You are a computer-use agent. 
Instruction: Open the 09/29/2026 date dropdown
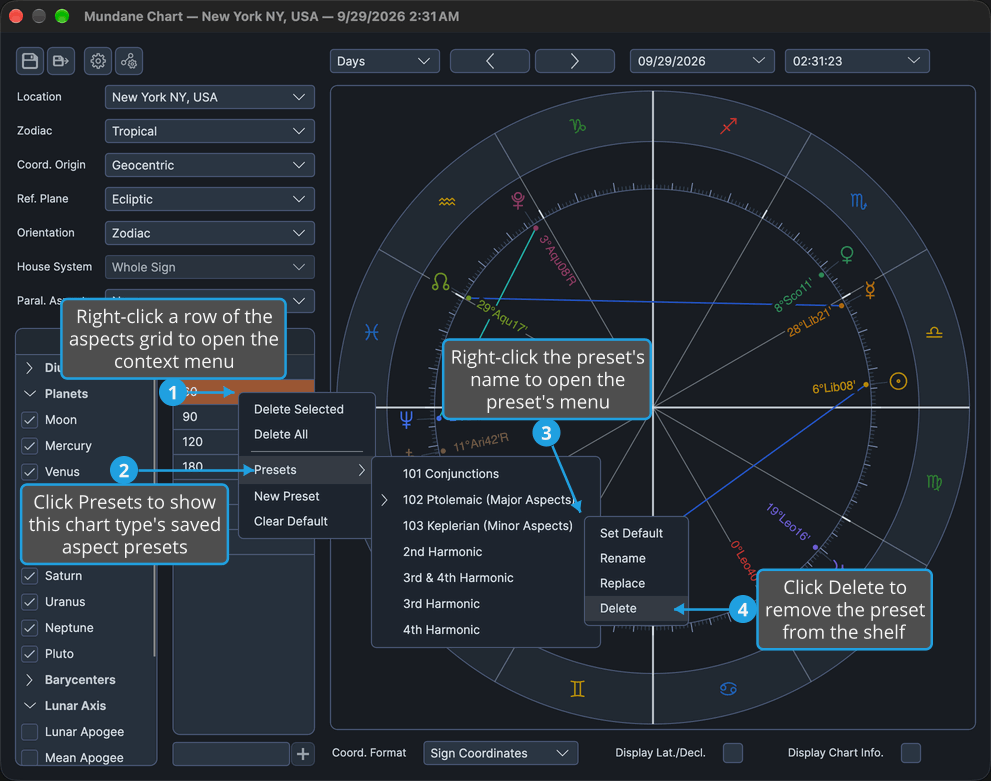[x=702, y=61]
